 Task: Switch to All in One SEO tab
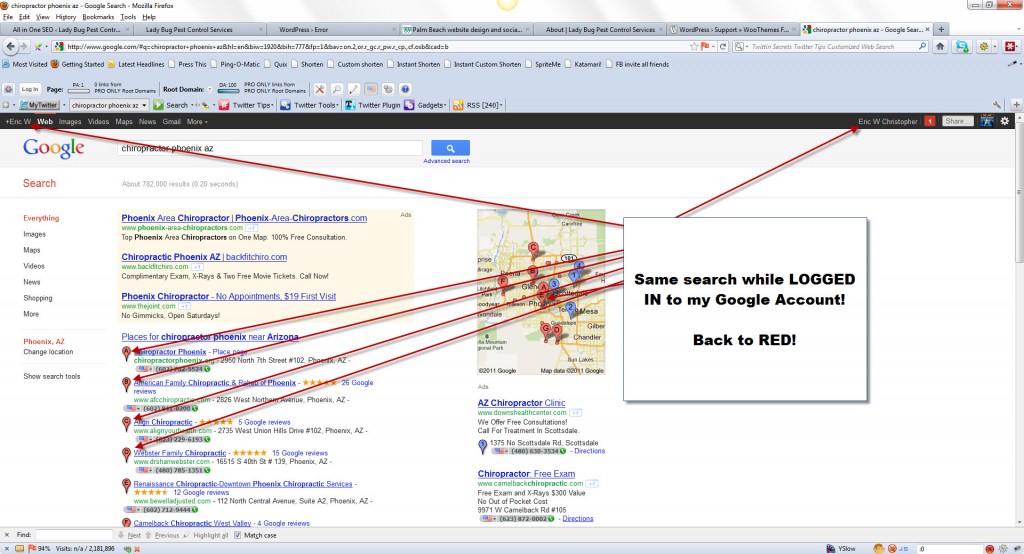(x=66, y=29)
